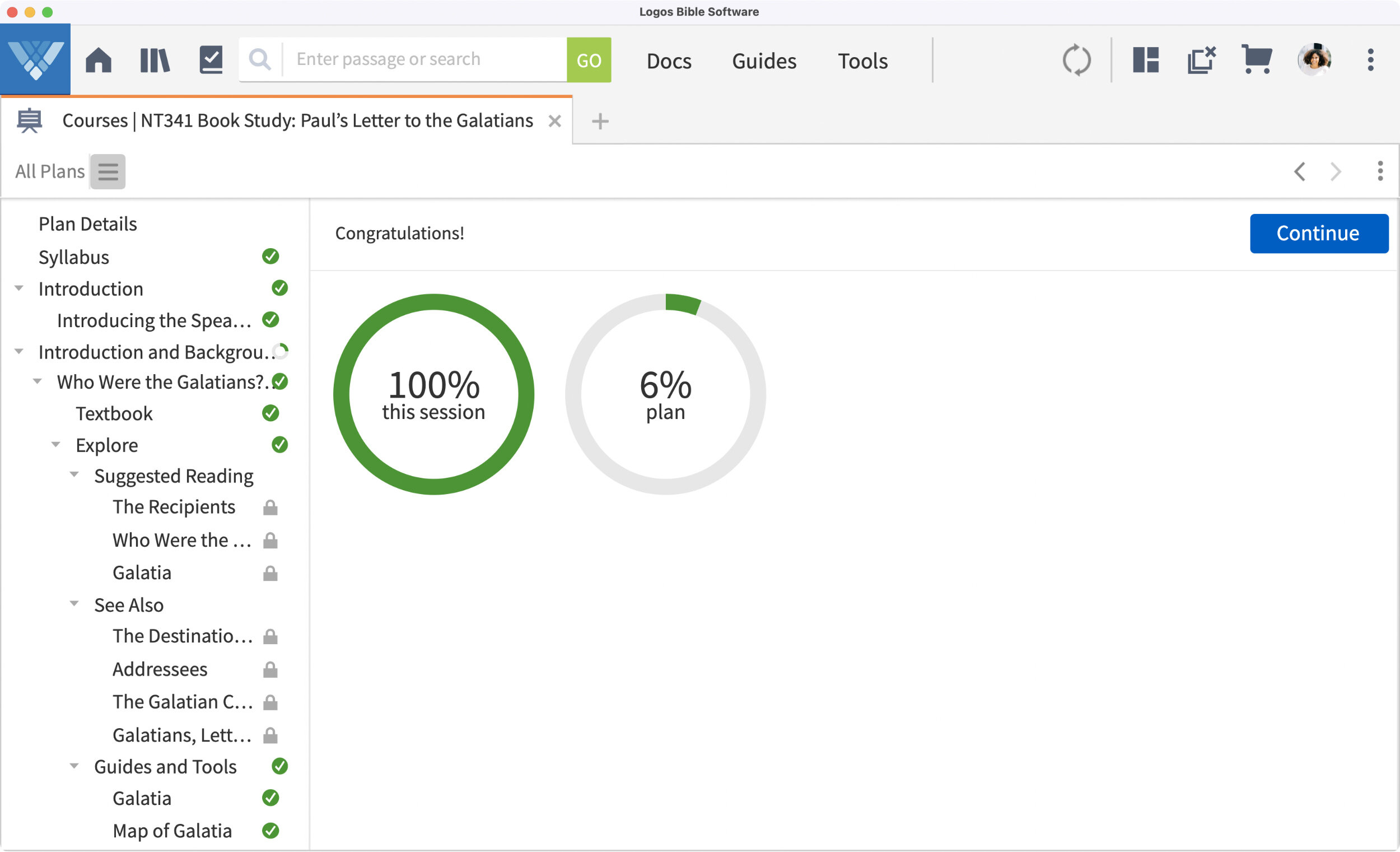Open the Addressees item
Screen dimensions: 1400x852
click(160, 669)
